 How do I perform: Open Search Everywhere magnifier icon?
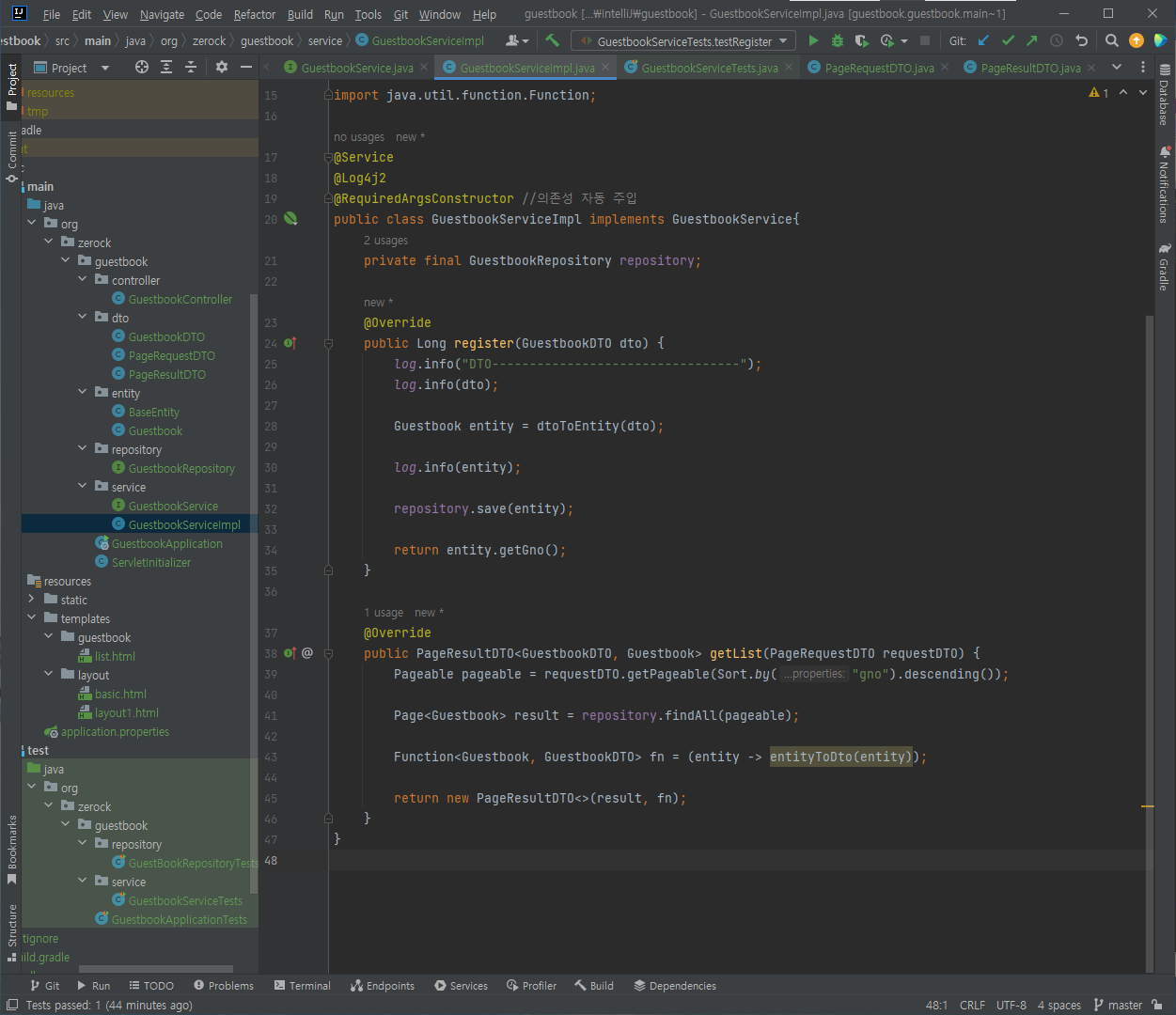click(1112, 40)
